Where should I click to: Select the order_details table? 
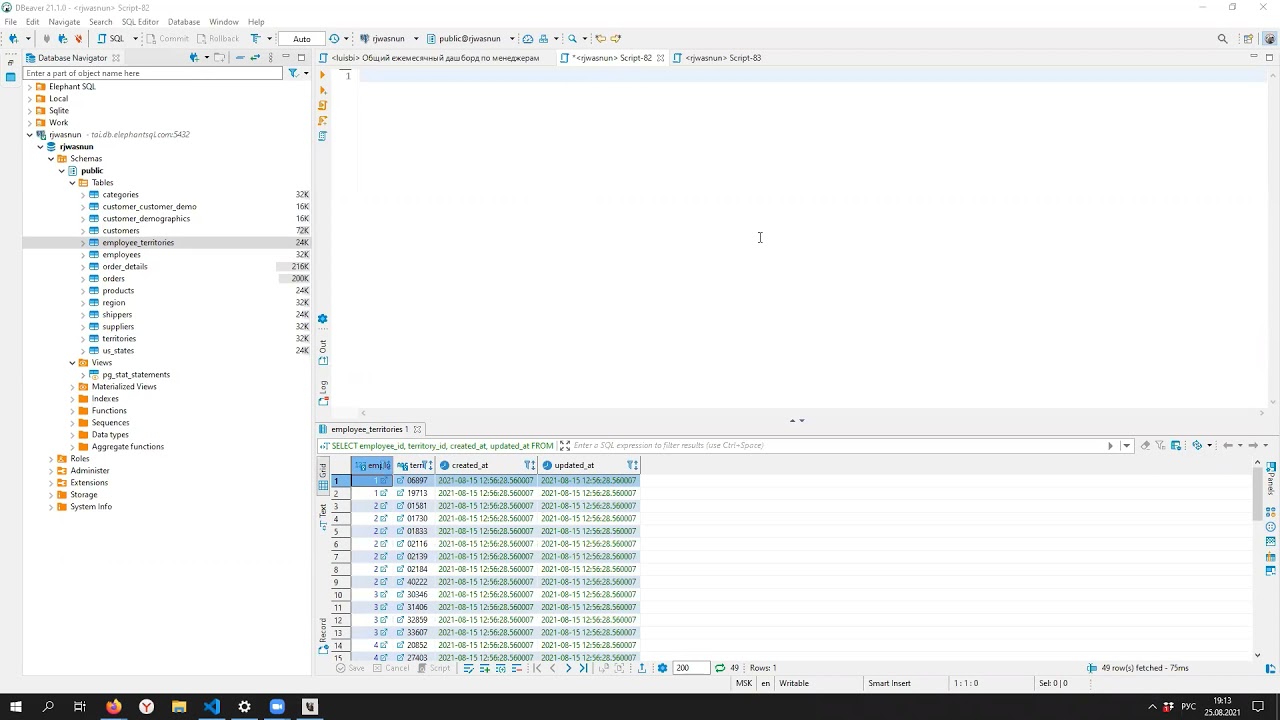124,267
